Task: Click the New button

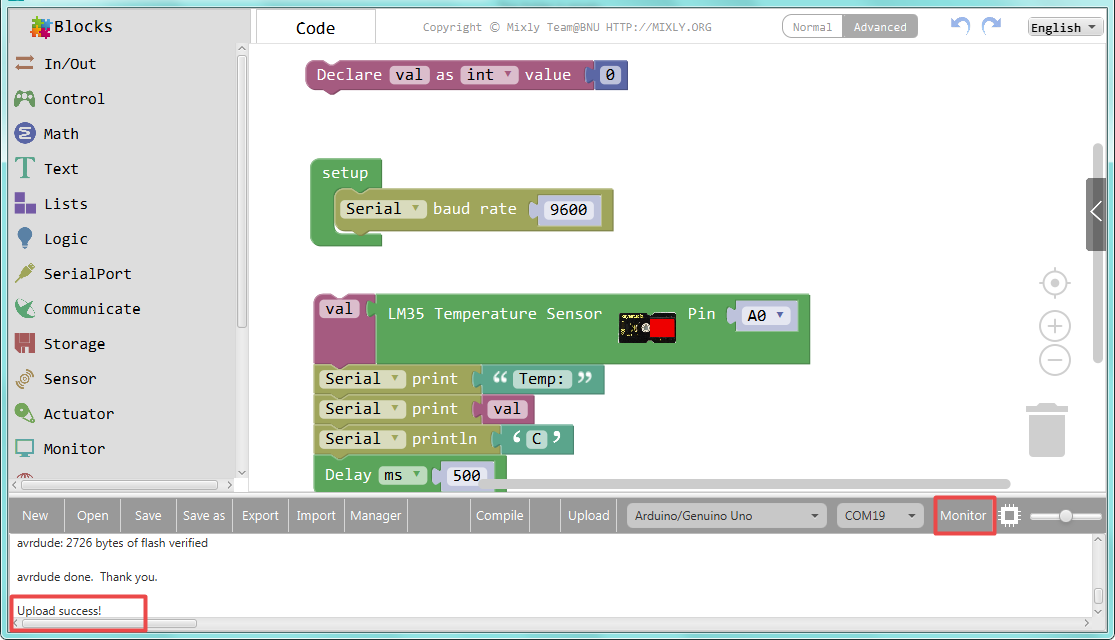Action: pyautogui.click(x=36, y=516)
